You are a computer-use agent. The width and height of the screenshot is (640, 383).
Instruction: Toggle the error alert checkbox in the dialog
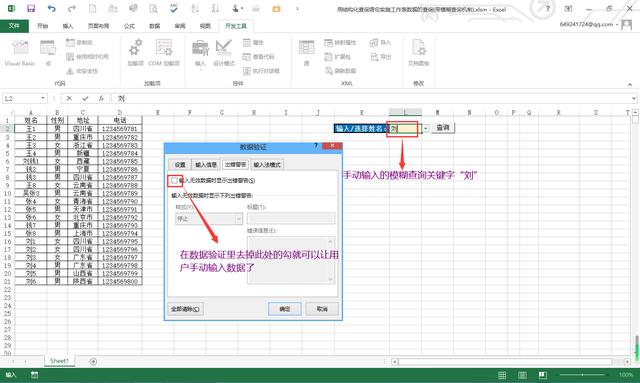pos(175,180)
